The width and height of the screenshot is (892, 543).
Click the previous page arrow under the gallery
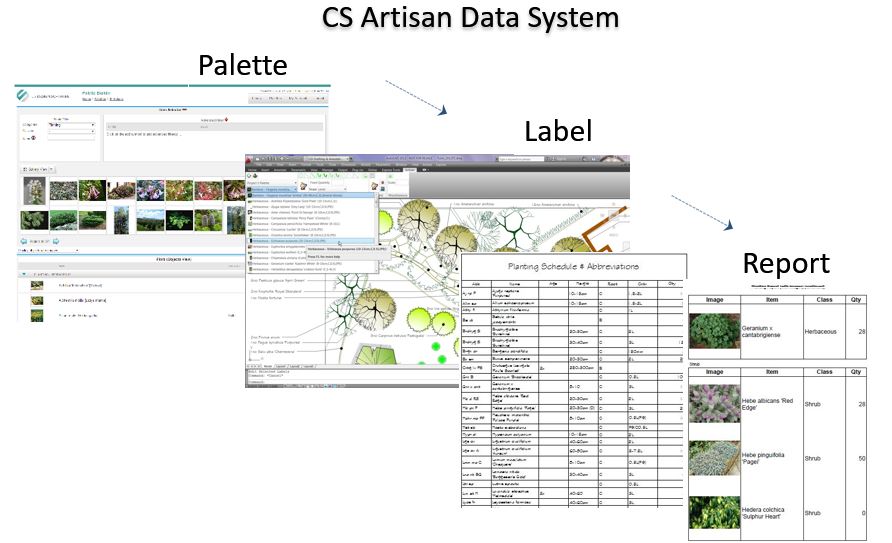(x=25, y=242)
